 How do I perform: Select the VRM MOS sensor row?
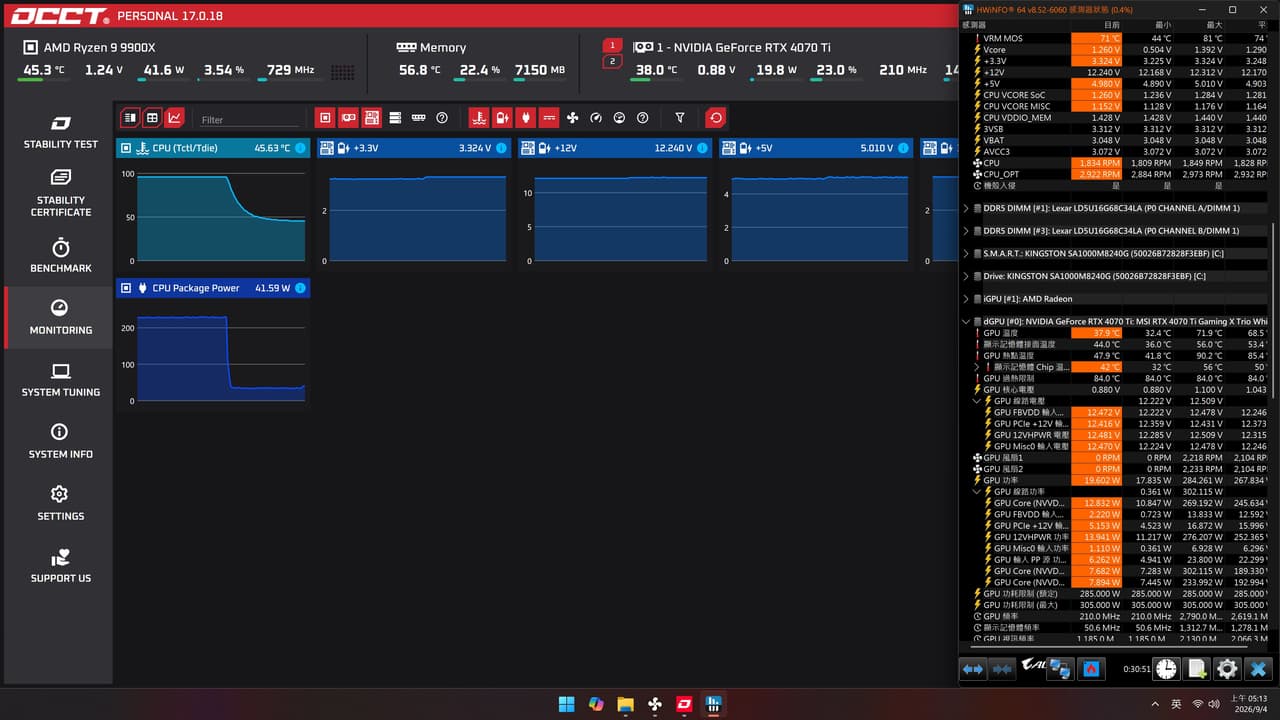pyautogui.click(x=1114, y=38)
